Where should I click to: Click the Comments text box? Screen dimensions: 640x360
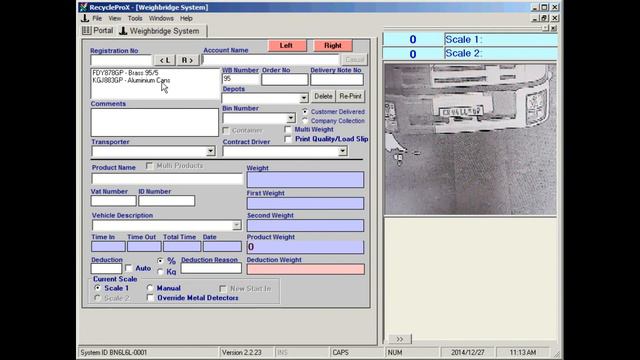point(155,122)
